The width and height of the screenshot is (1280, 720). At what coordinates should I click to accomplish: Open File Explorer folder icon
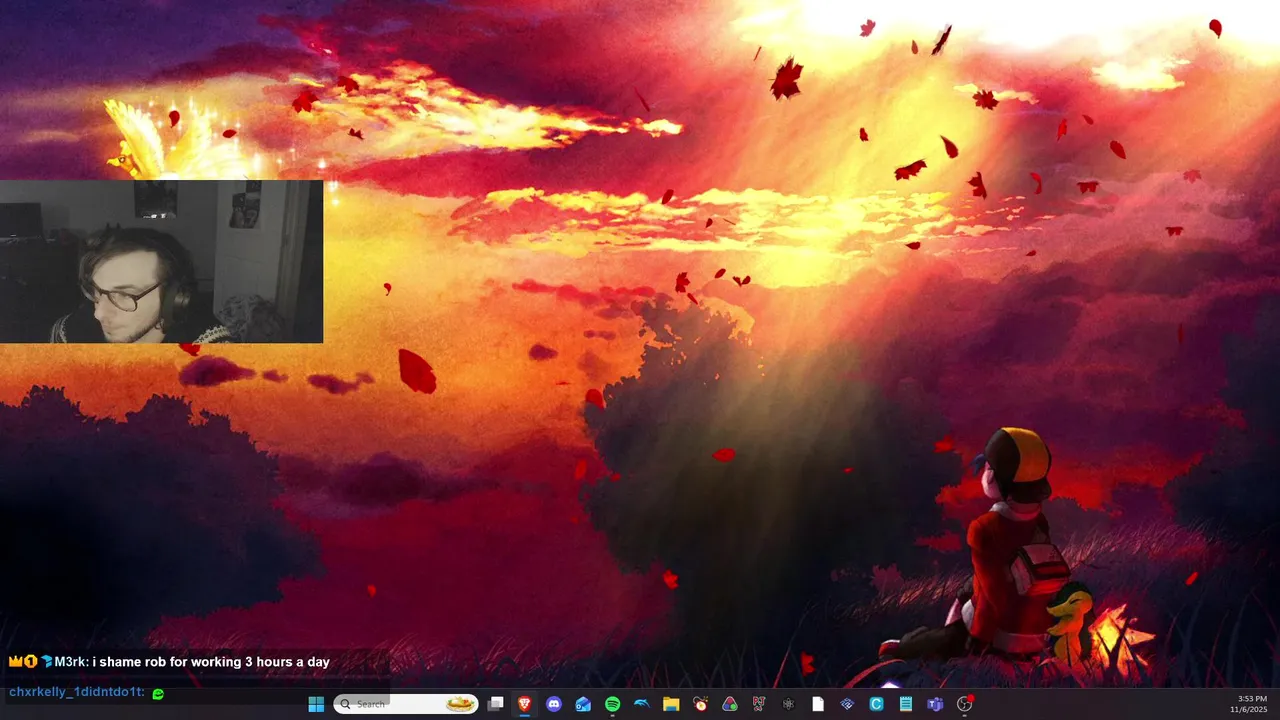(x=671, y=704)
